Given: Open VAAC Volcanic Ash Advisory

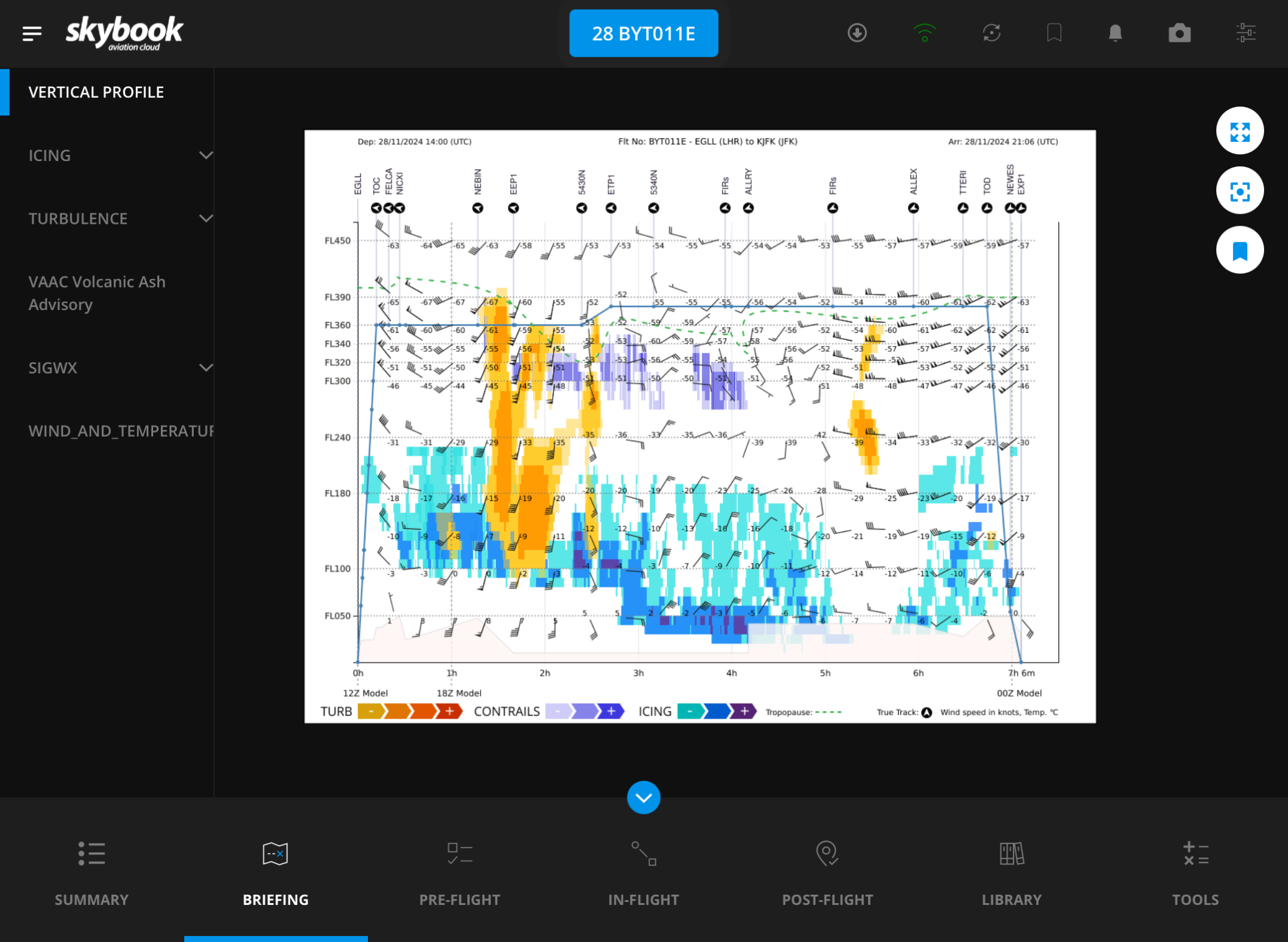Looking at the screenshot, I should (97, 293).
